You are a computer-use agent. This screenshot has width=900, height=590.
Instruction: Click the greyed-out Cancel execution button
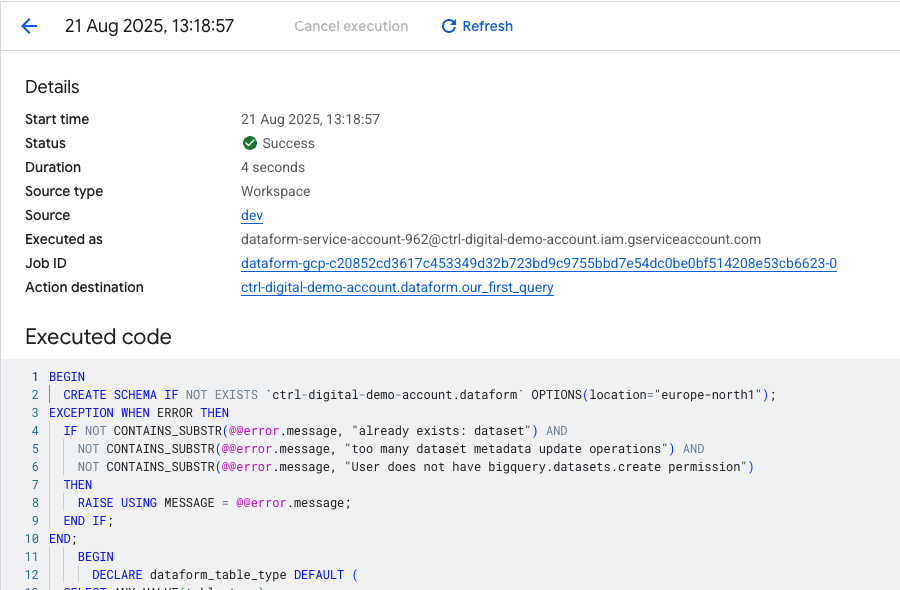[x=351, y=26]
